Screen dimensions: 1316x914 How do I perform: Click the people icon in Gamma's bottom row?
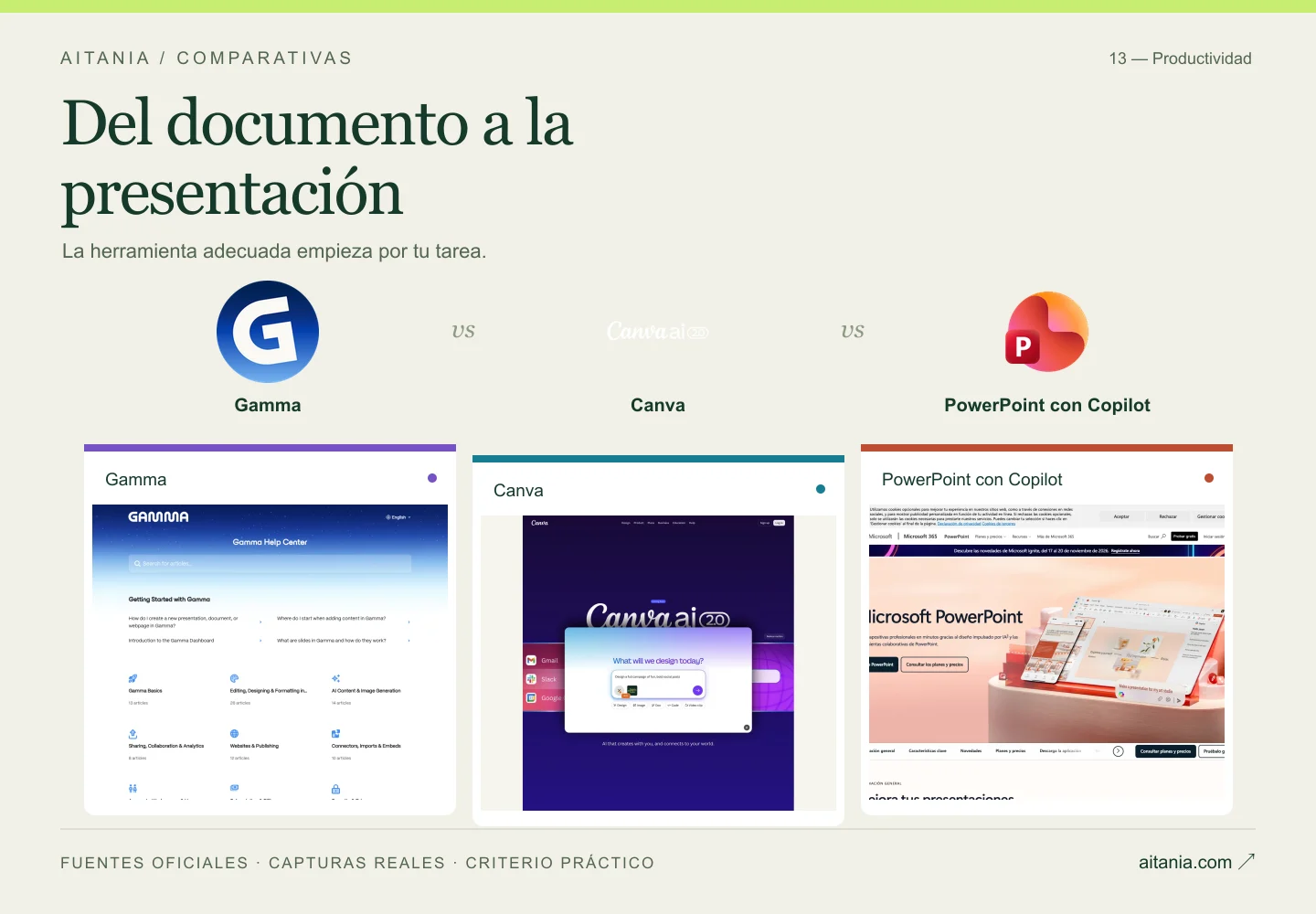tap(133, 788)
